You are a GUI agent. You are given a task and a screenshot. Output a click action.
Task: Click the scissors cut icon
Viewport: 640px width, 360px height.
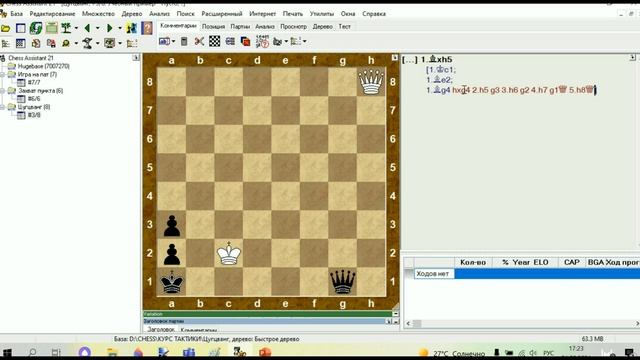(199, 41)
